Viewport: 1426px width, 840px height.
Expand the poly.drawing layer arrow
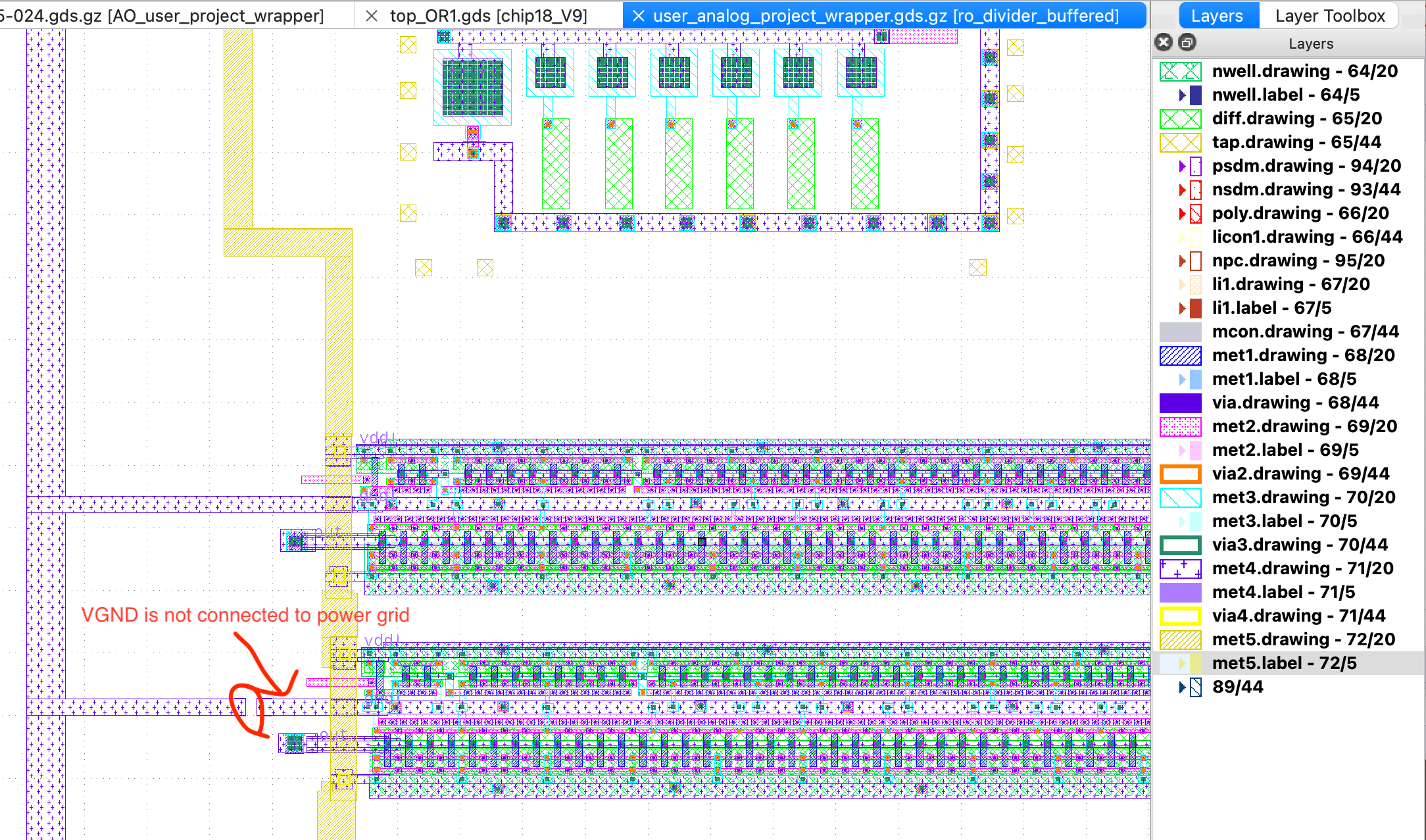click(x=1182, y=213)
